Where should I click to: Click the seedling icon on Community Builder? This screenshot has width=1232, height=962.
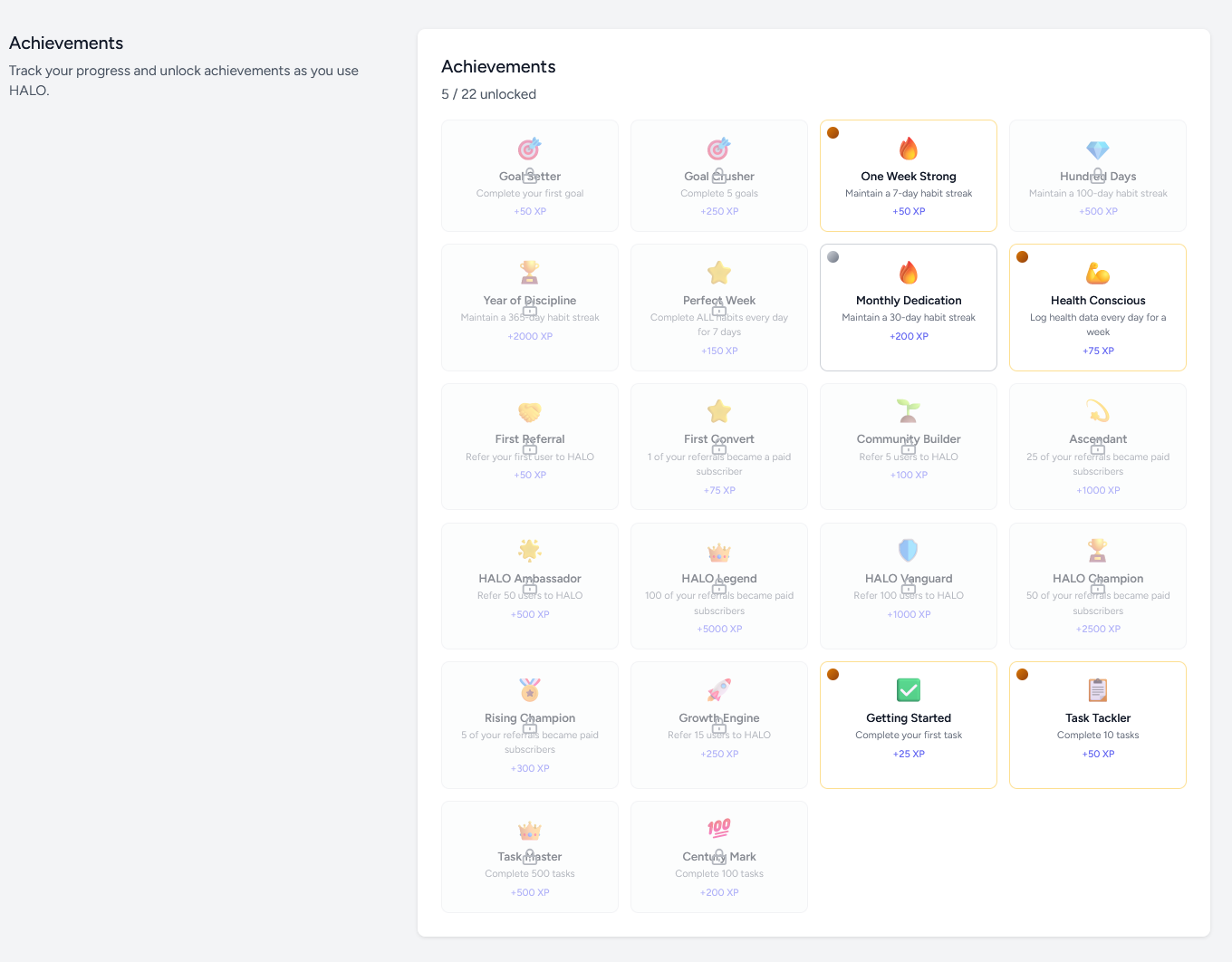click(x=908, y=411)
